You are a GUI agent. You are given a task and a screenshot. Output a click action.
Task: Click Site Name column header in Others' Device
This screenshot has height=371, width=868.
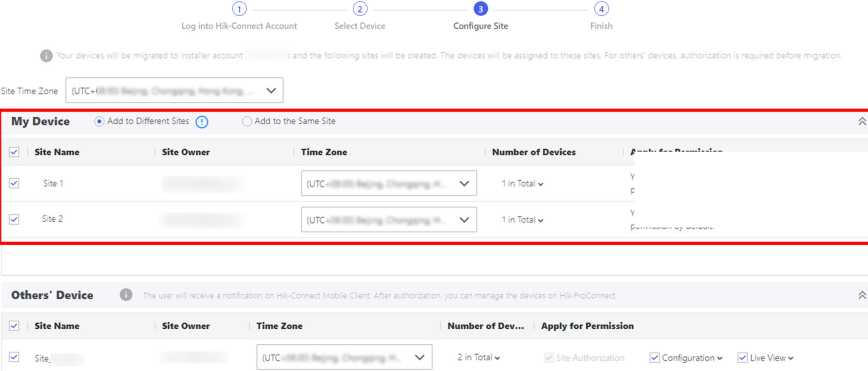(57, 326)
